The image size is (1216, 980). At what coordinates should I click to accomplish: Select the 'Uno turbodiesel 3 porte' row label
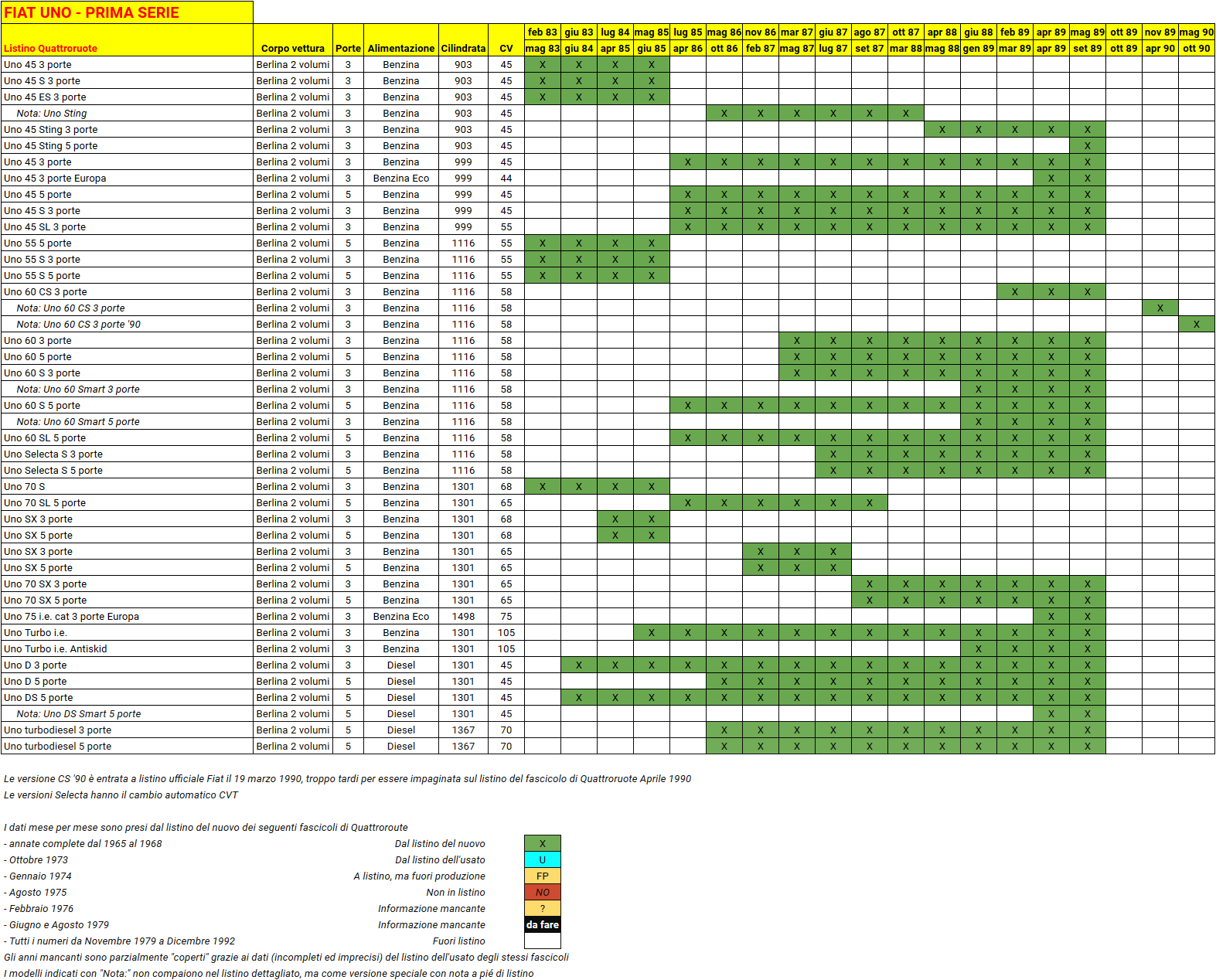[127, 730]
